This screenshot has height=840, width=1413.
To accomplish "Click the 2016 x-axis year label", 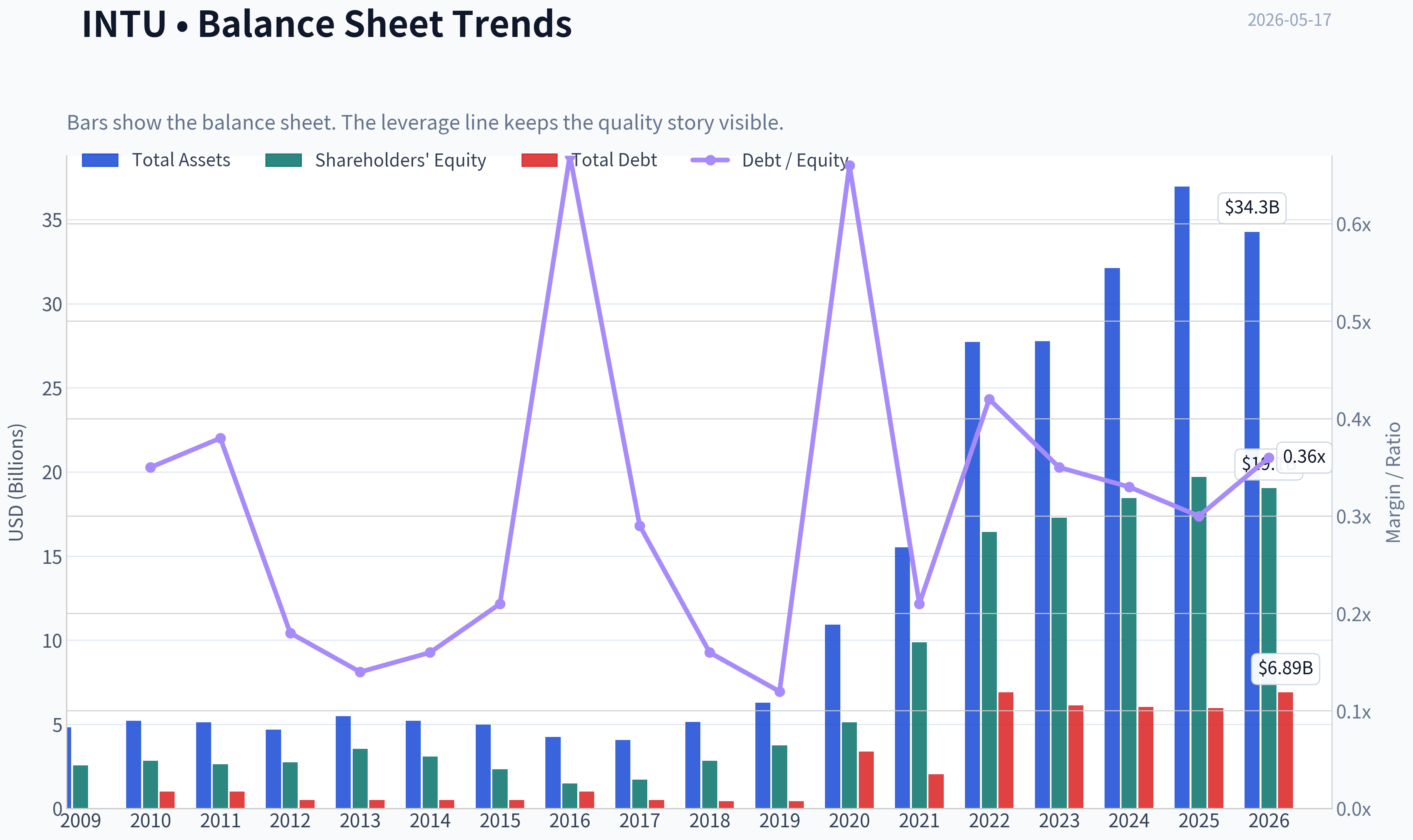I will (x=570, y=821).
